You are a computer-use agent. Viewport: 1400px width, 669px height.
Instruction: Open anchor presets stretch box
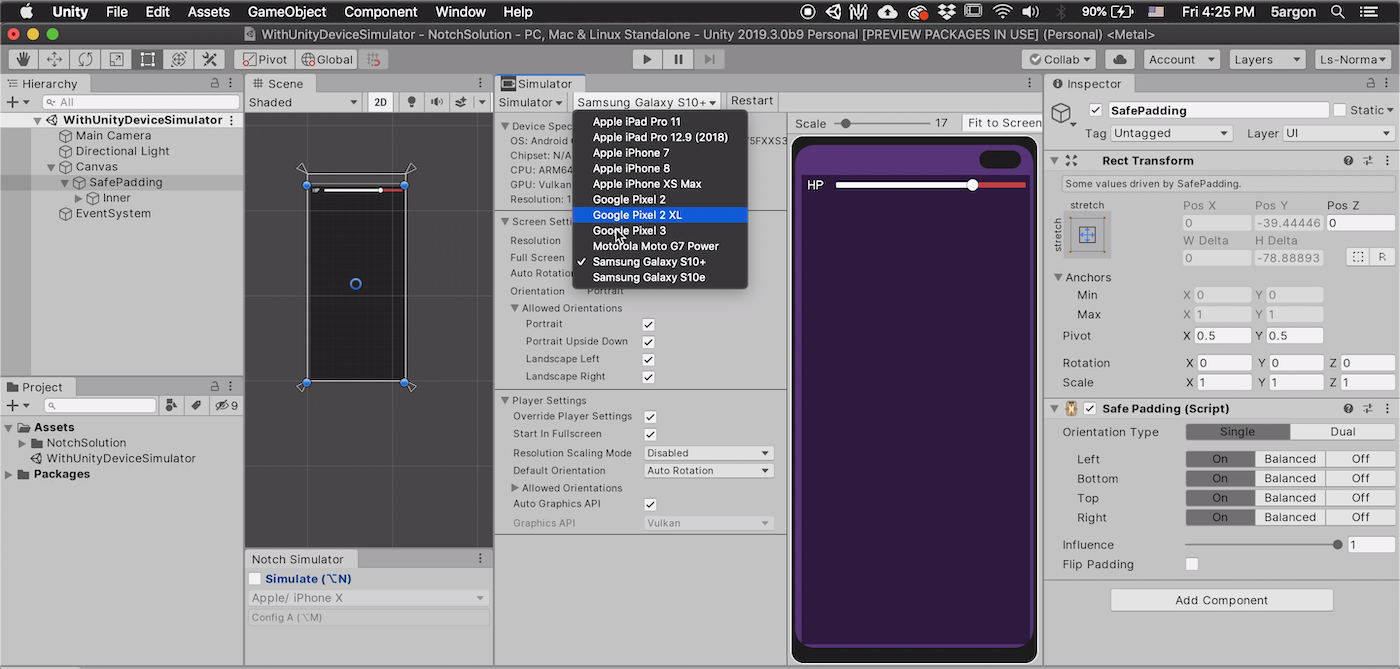click(1088, 234)
